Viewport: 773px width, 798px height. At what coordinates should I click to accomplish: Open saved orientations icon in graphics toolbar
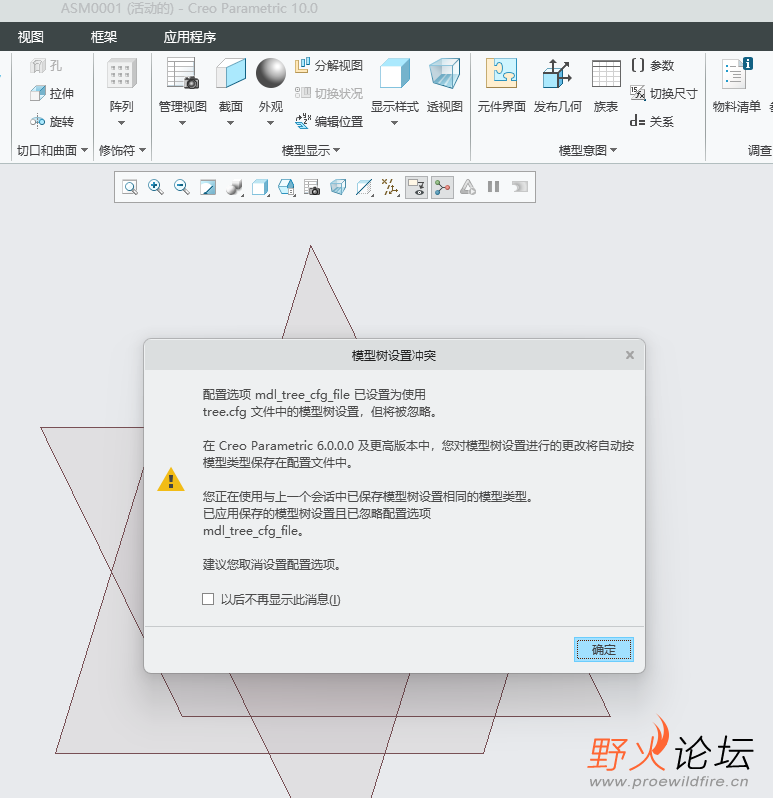[x=287, y=187]
